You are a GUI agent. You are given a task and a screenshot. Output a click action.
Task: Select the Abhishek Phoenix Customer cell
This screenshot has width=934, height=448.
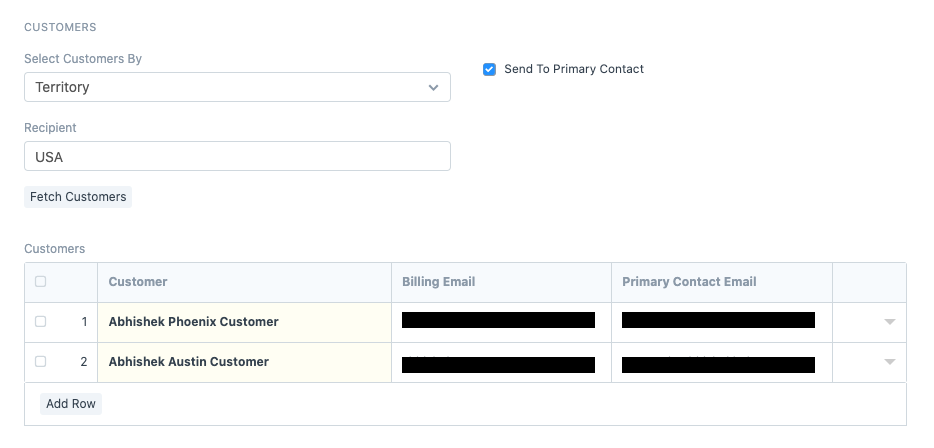243,322
